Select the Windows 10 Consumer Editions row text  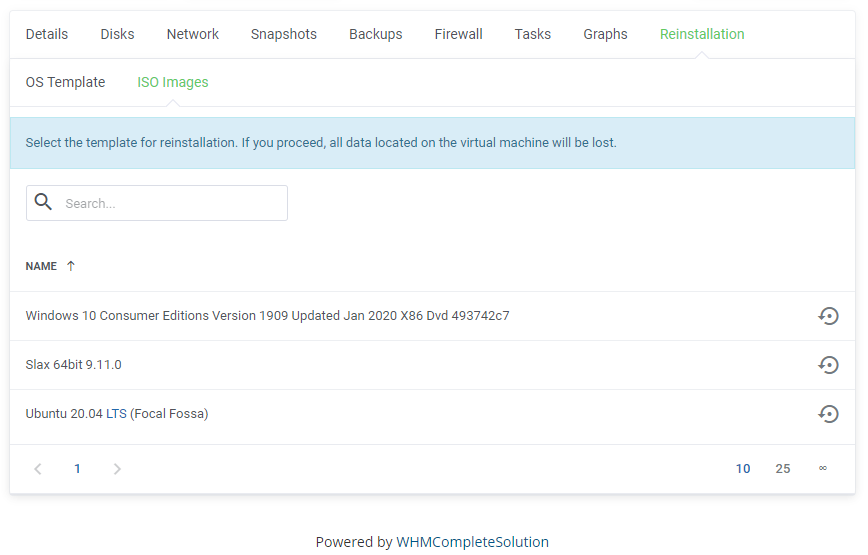click(x=267, y=316)
